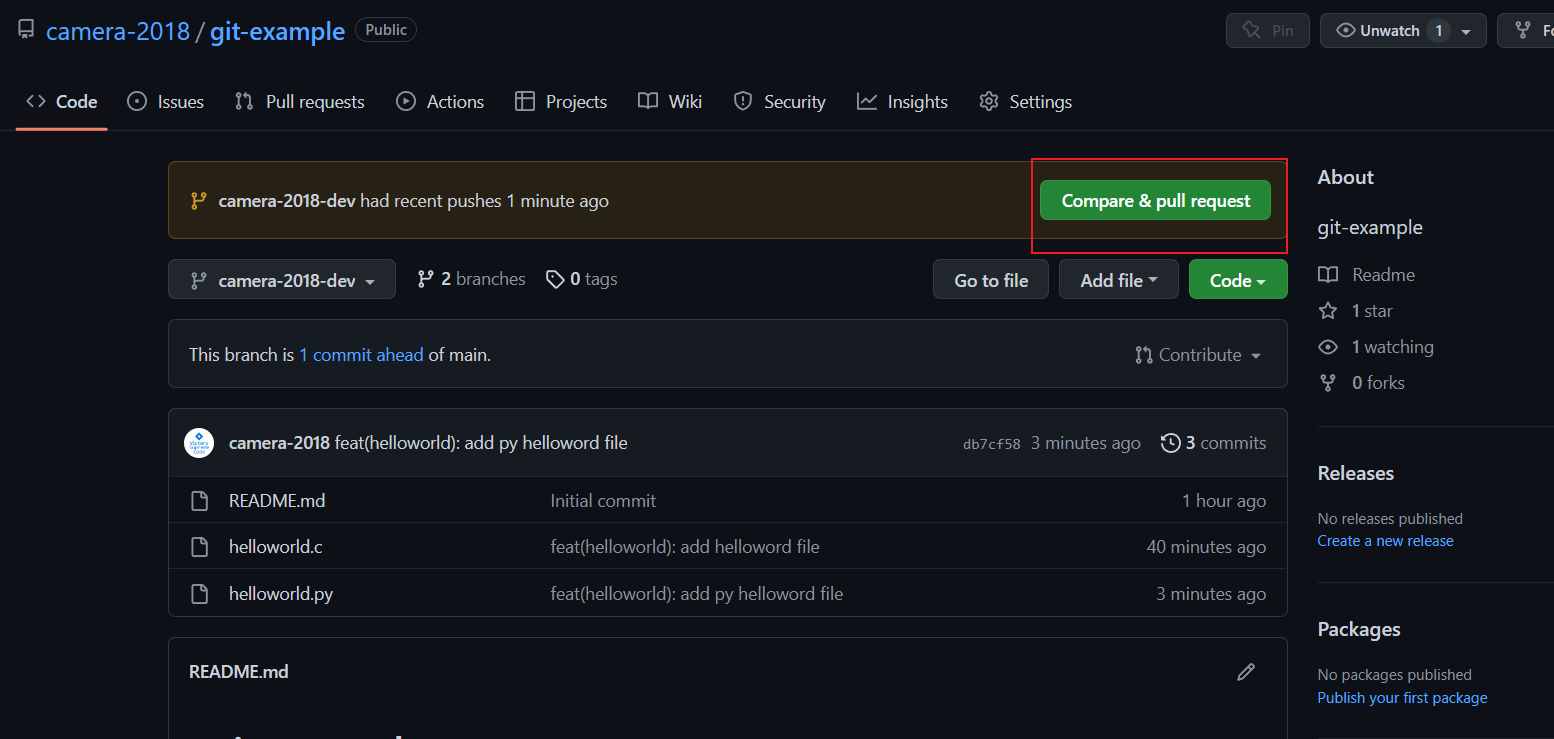Click the file icon for helloworld.py
Viewport: 1554px width, 739px height.
[x=200, y=594]
